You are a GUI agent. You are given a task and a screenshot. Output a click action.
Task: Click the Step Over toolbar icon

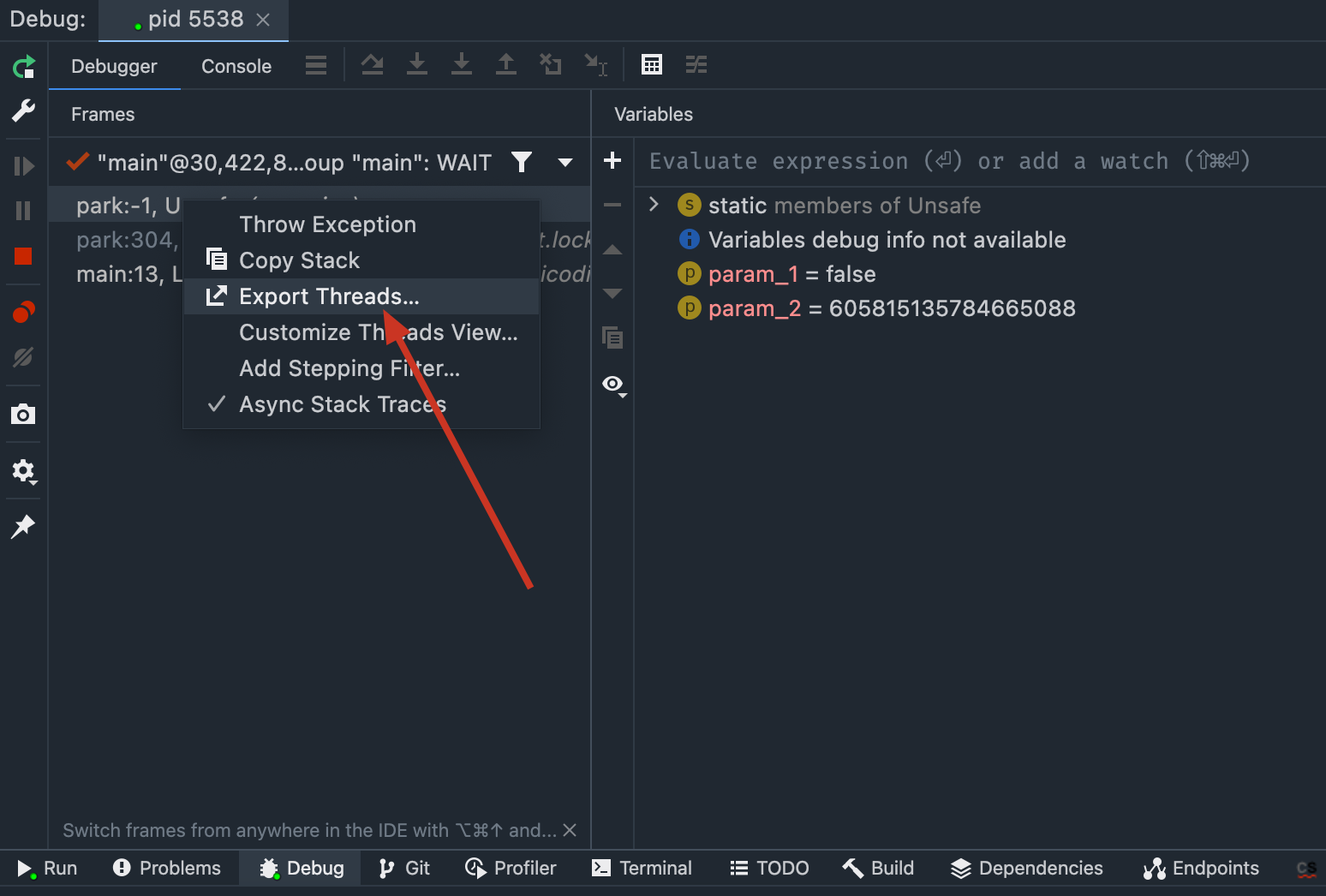point(372,65)
